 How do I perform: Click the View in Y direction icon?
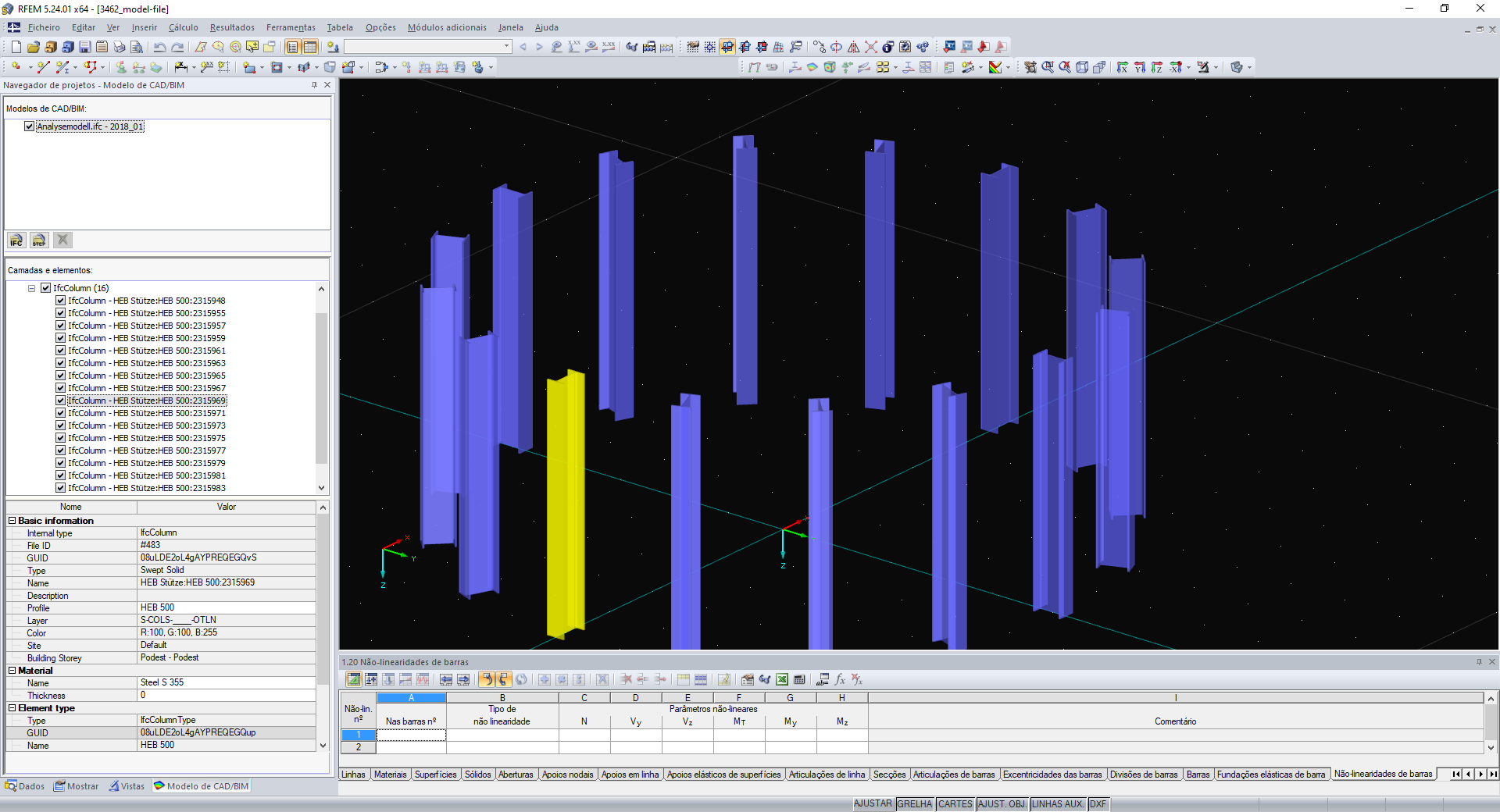pyautogui.click(x=1140, y=67)
